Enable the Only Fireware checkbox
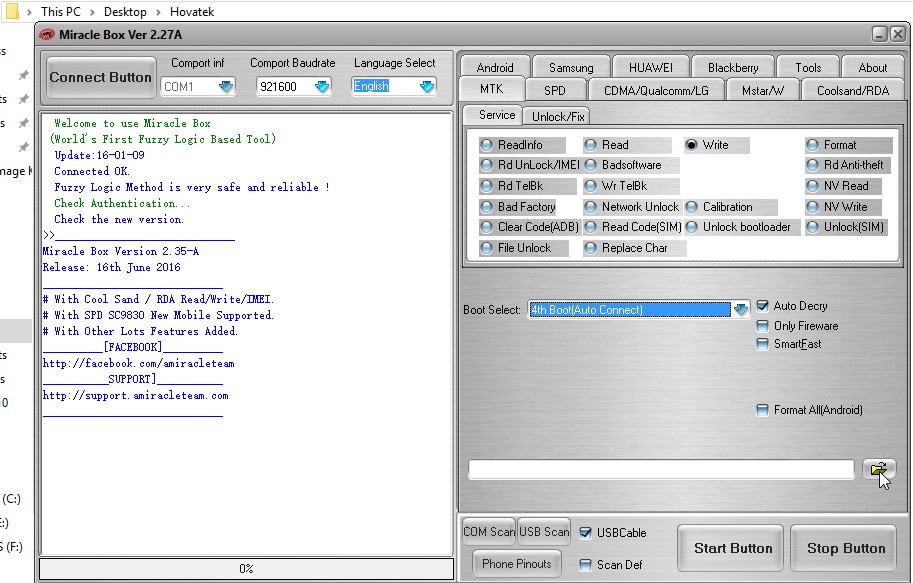 (x=763, y=326)
